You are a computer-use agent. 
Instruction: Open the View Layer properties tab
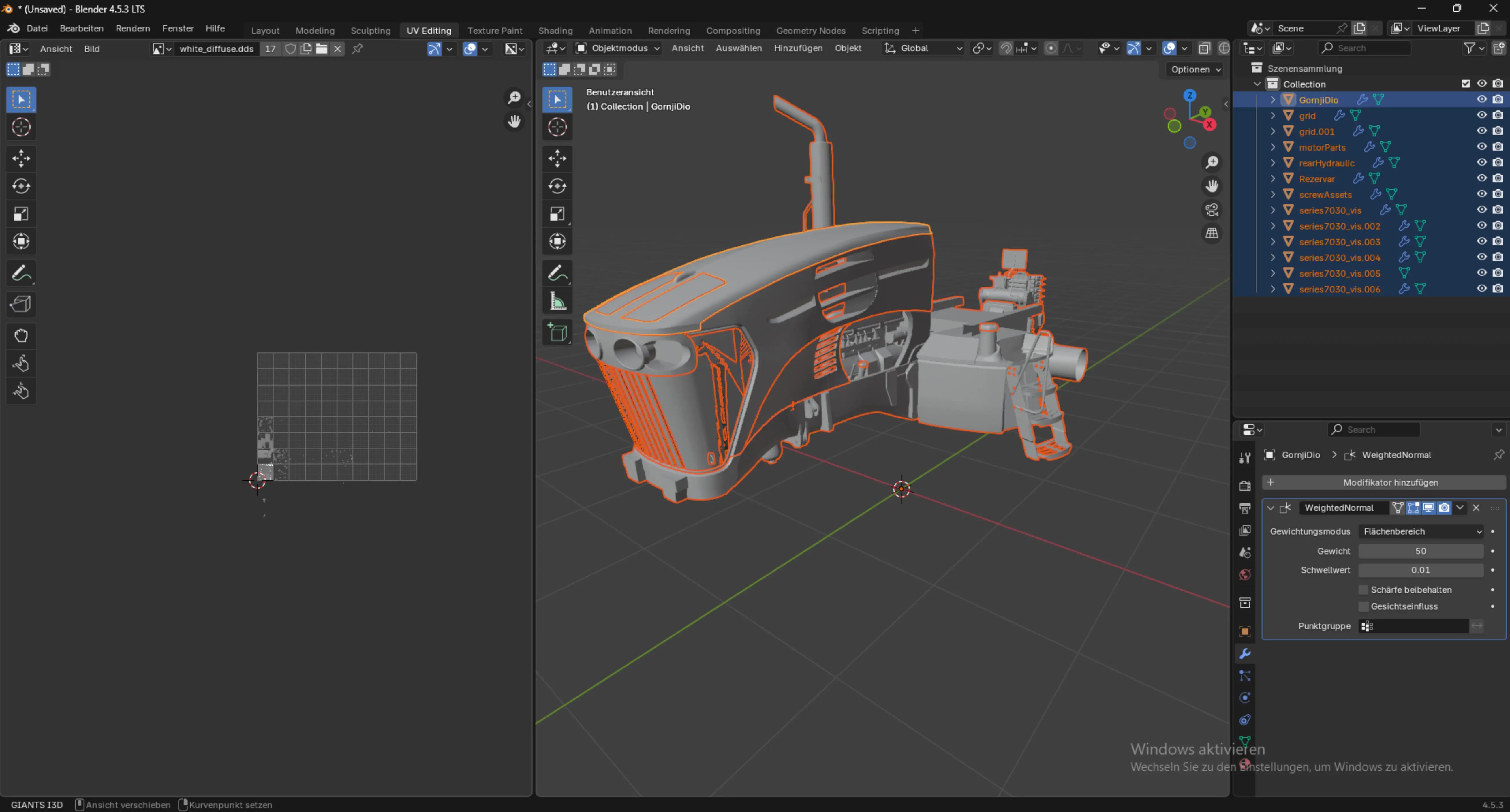tap(1244, 531)
